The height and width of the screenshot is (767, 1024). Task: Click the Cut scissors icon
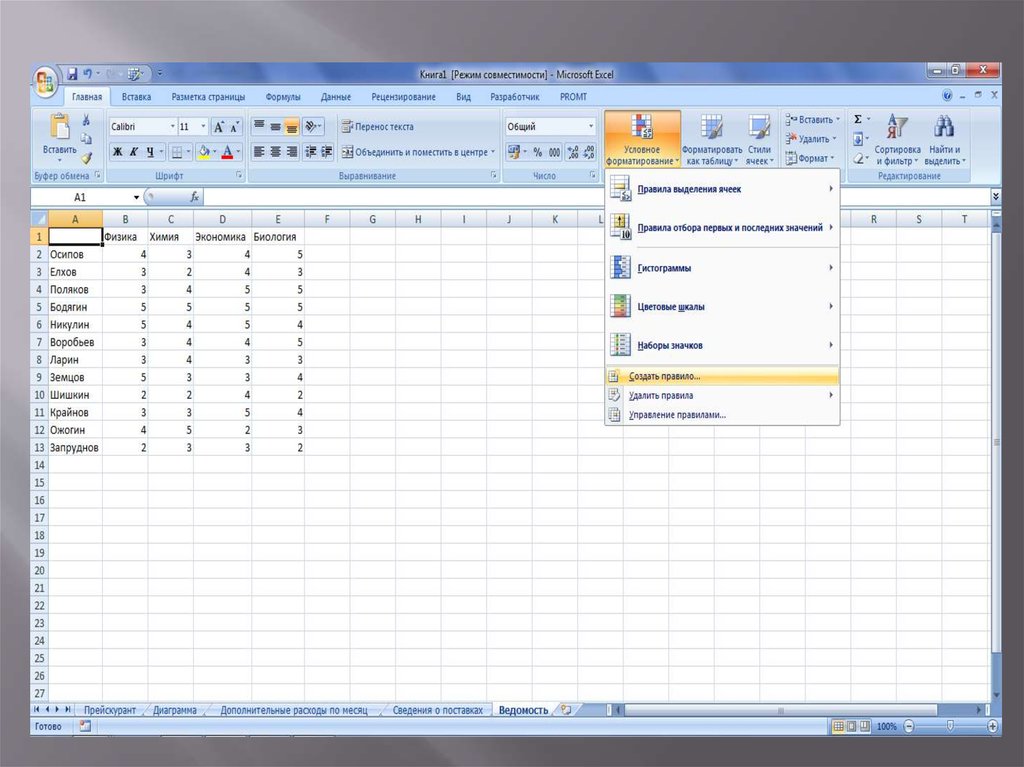86,120
